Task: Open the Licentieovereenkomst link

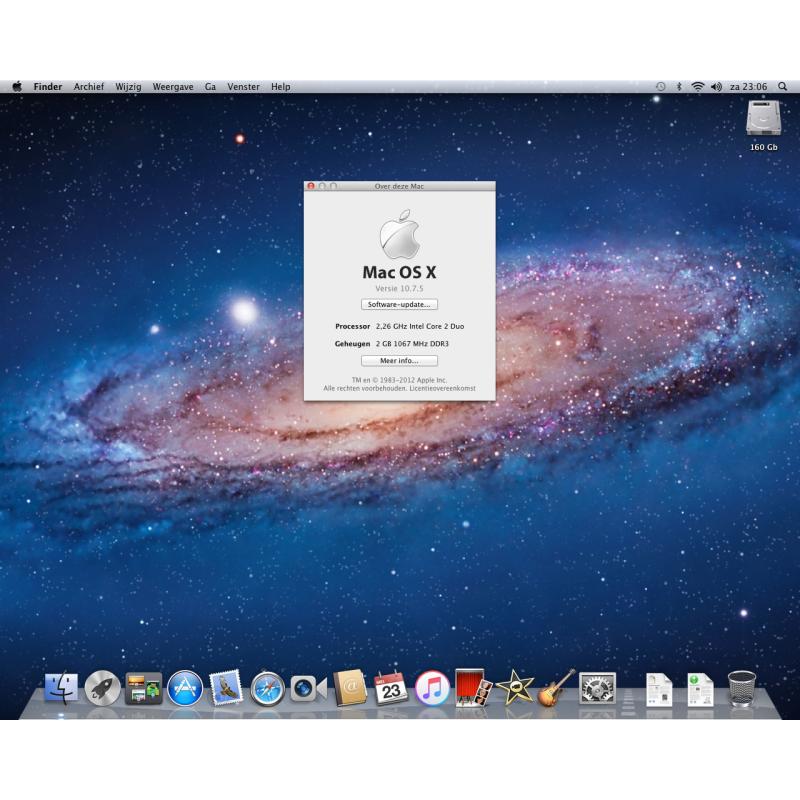Action: click(x=442, y=388)
